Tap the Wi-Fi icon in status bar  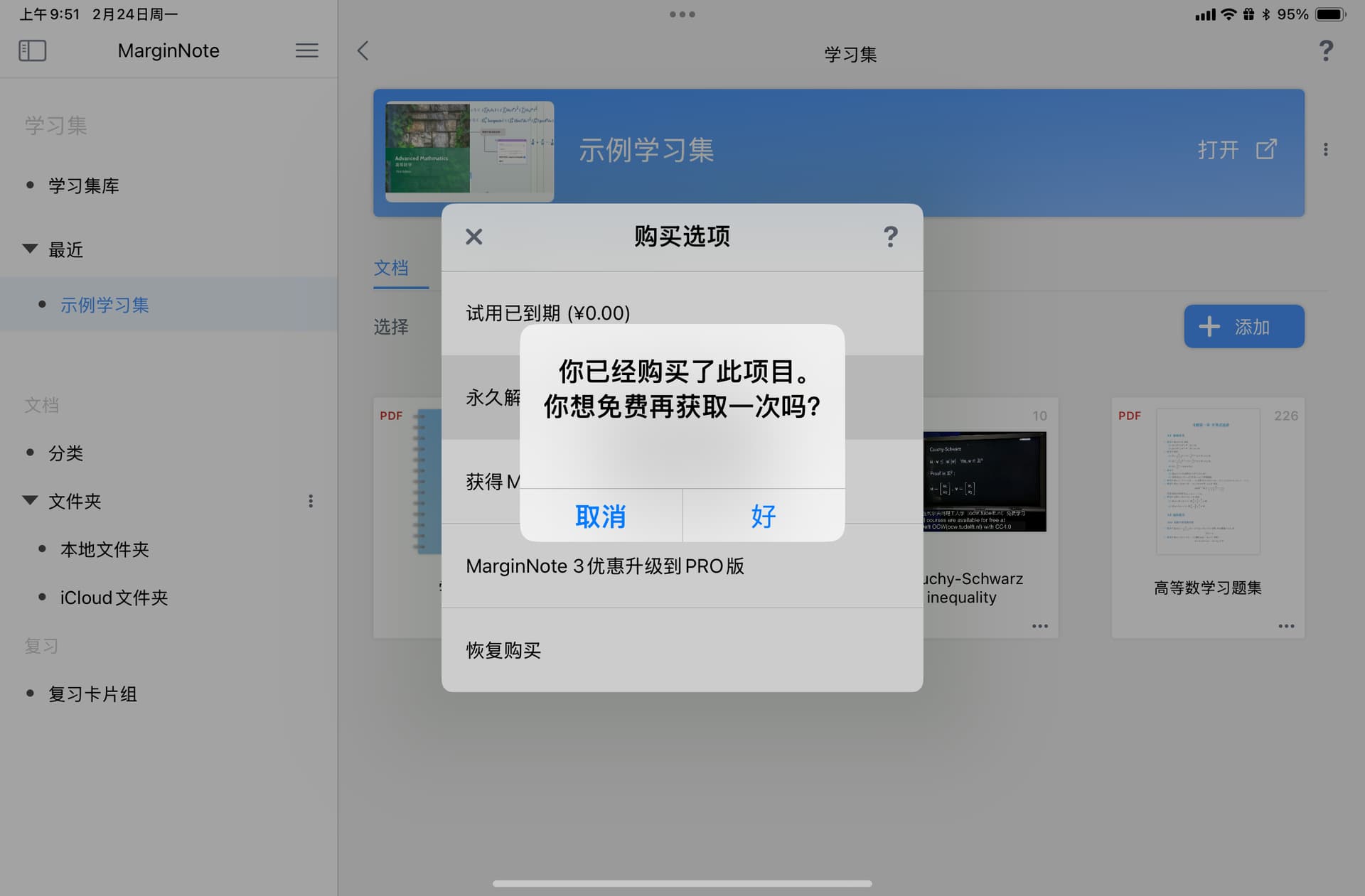click(x=1228, y=14)
